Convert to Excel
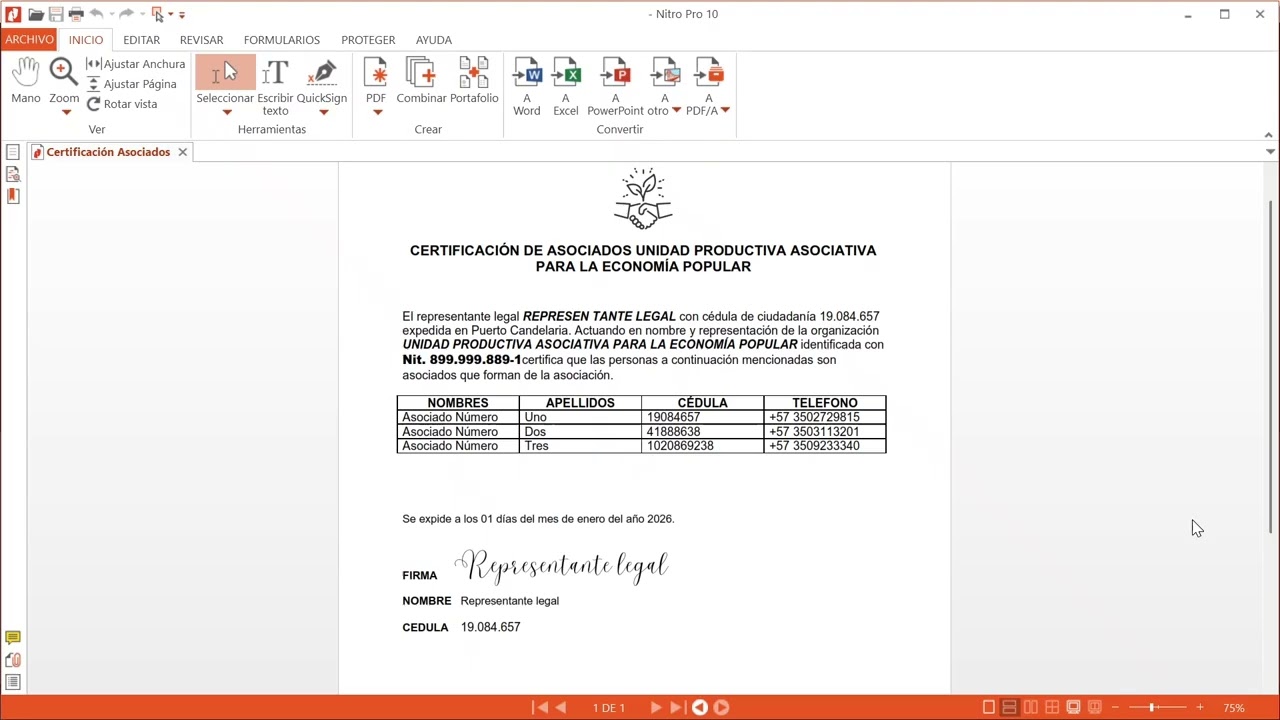This screenshot has height=720, width=1280. click(x=566, y=86)
